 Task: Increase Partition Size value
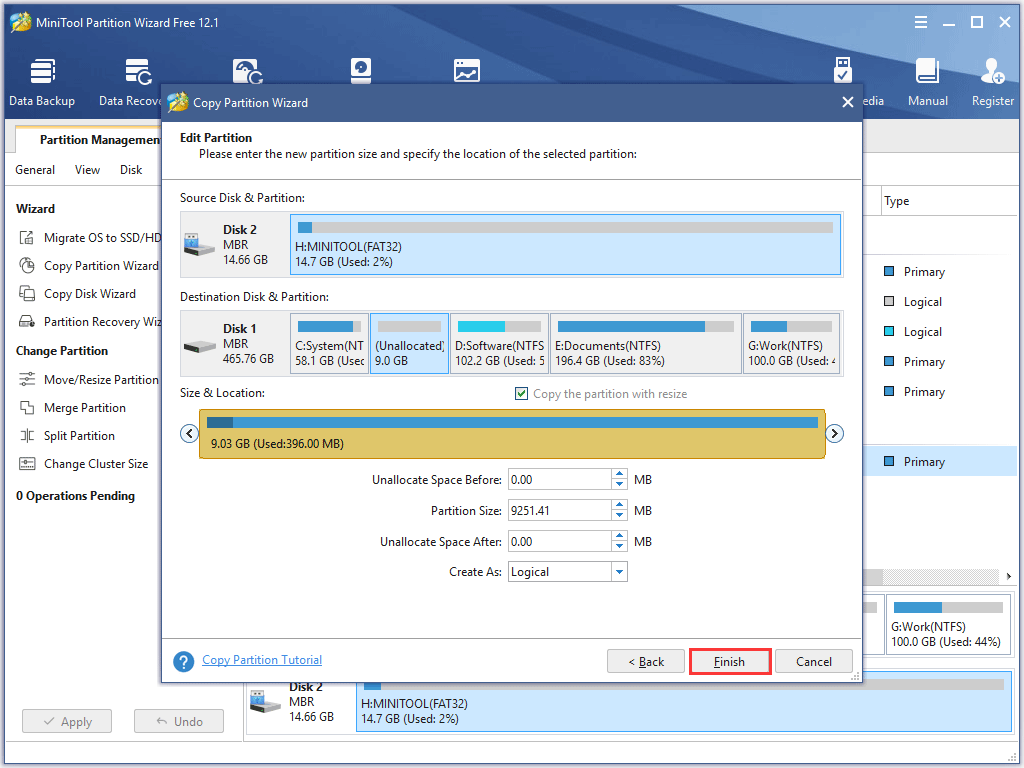(619, 505)
